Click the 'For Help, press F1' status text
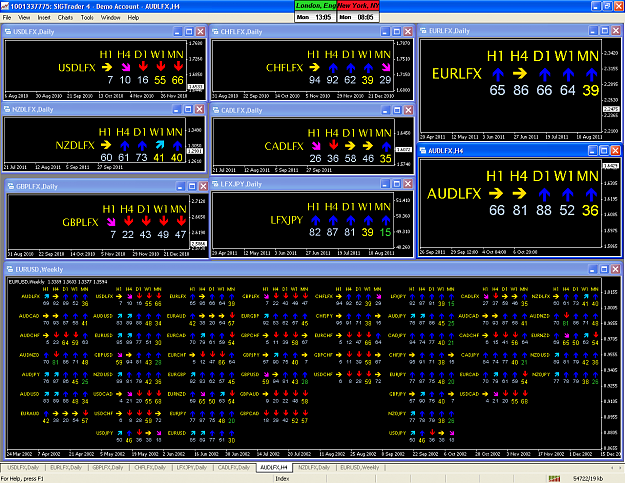This screenshot has width=625, height=483. [x=22, y=479]
